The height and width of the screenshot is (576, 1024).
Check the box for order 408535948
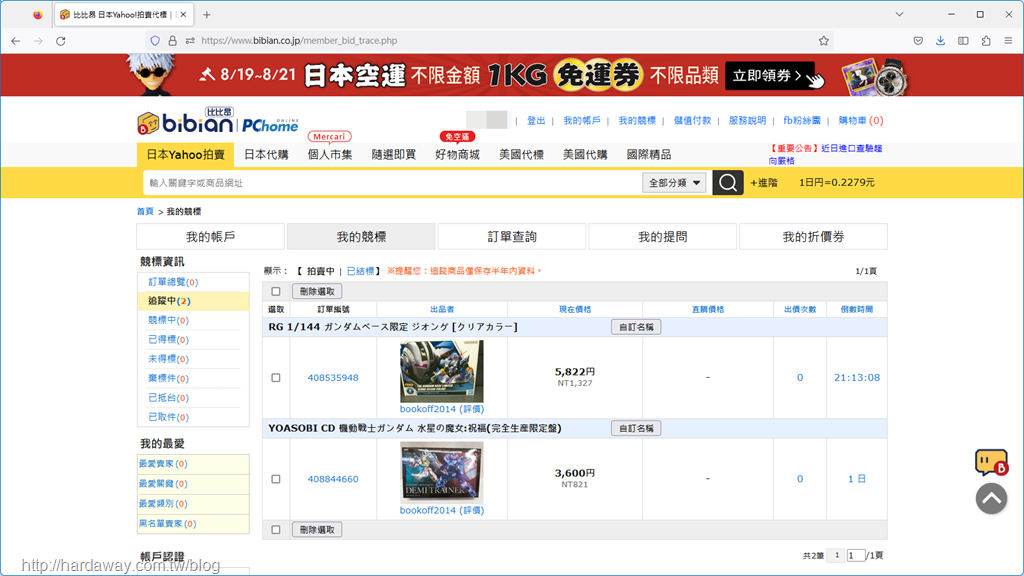click(x=276, y=377)
